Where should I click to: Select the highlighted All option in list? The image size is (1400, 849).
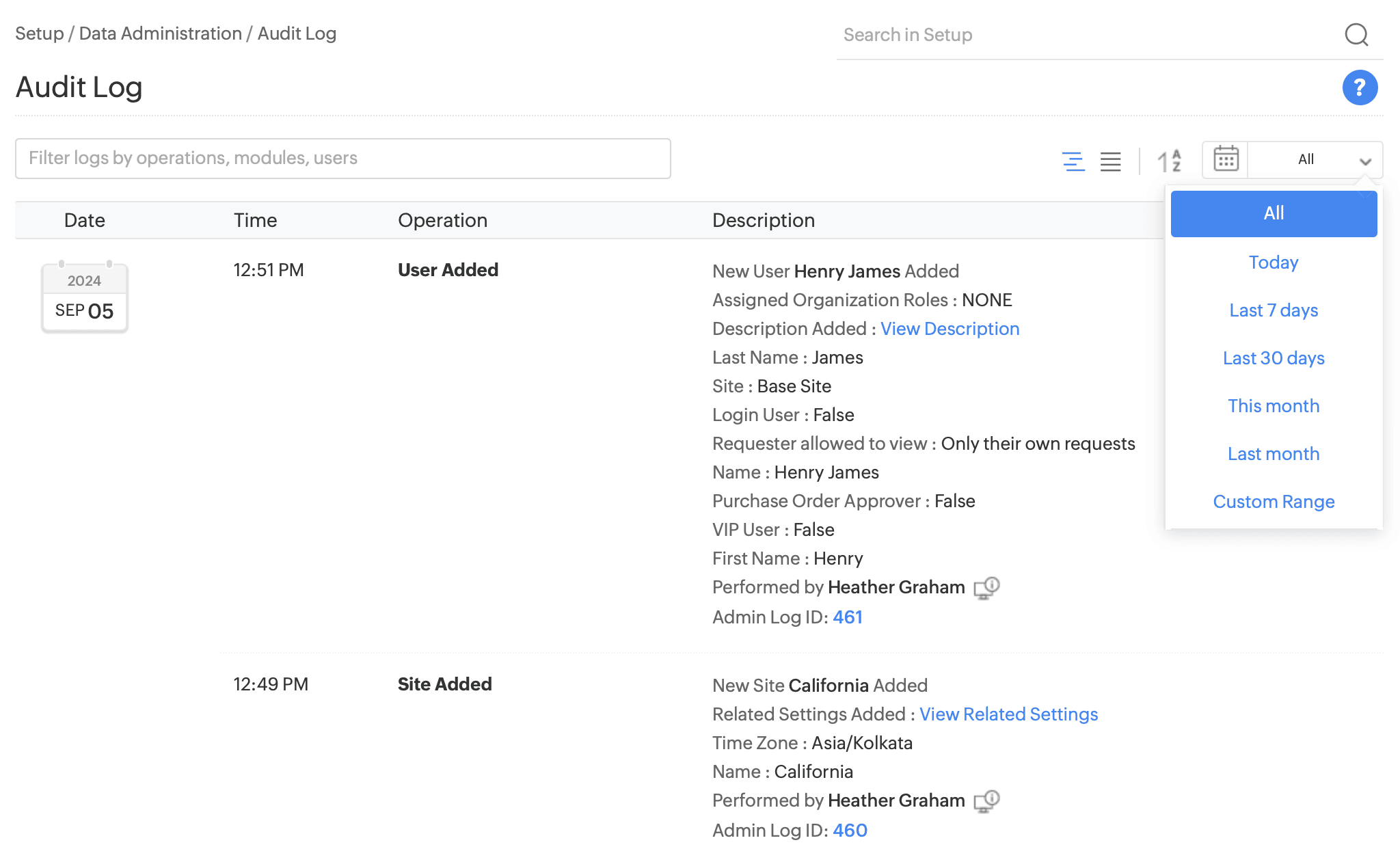pos(1273,214)
